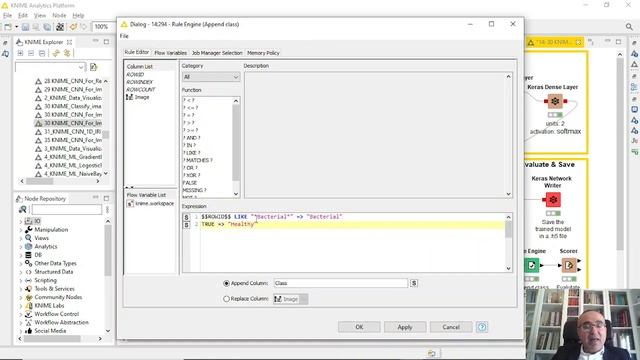640x360 pixels.
Task: Click the green Rule Engine node icon
Action: tap(531, 265)
